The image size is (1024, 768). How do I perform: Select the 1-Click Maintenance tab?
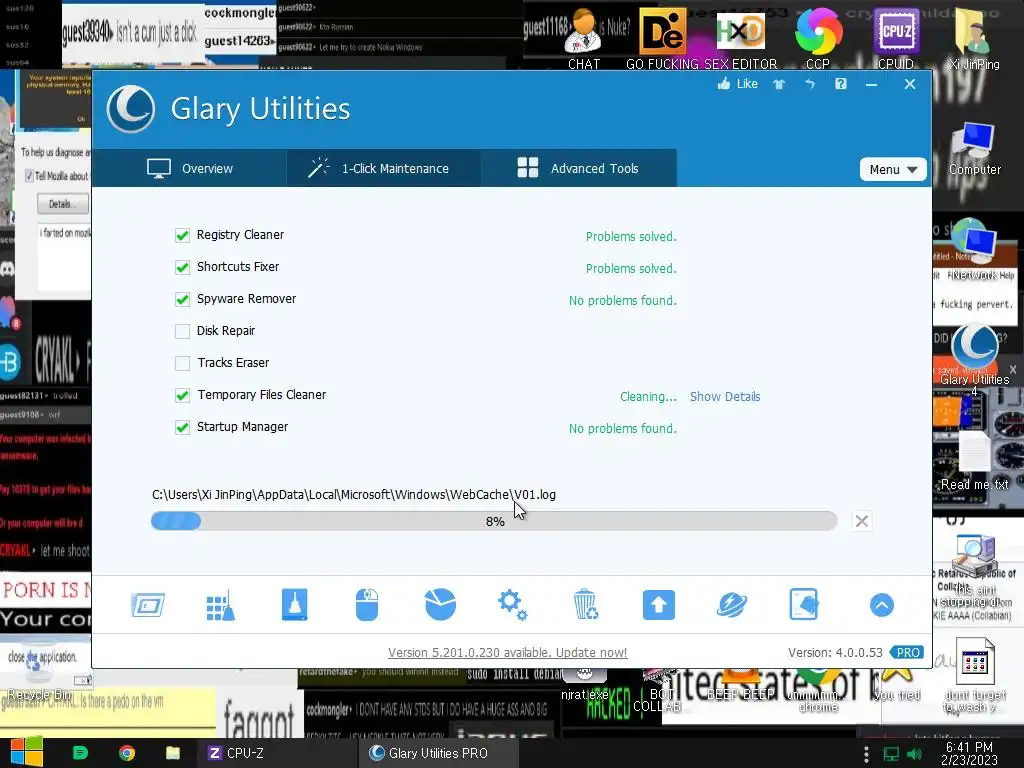click(x=383, y=168)
